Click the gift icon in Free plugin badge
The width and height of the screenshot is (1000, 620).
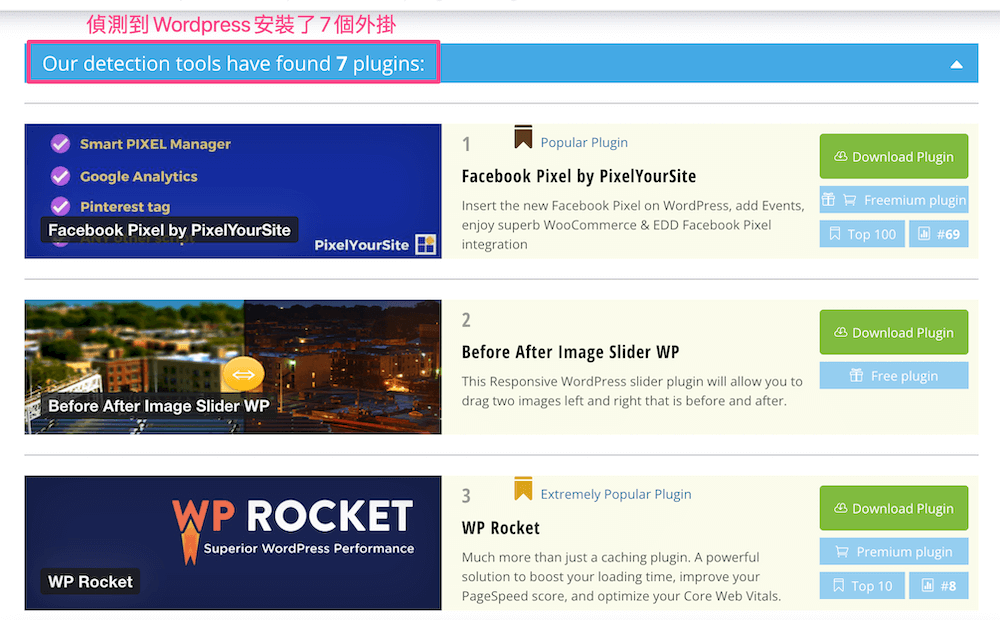(x=856, y=375)
